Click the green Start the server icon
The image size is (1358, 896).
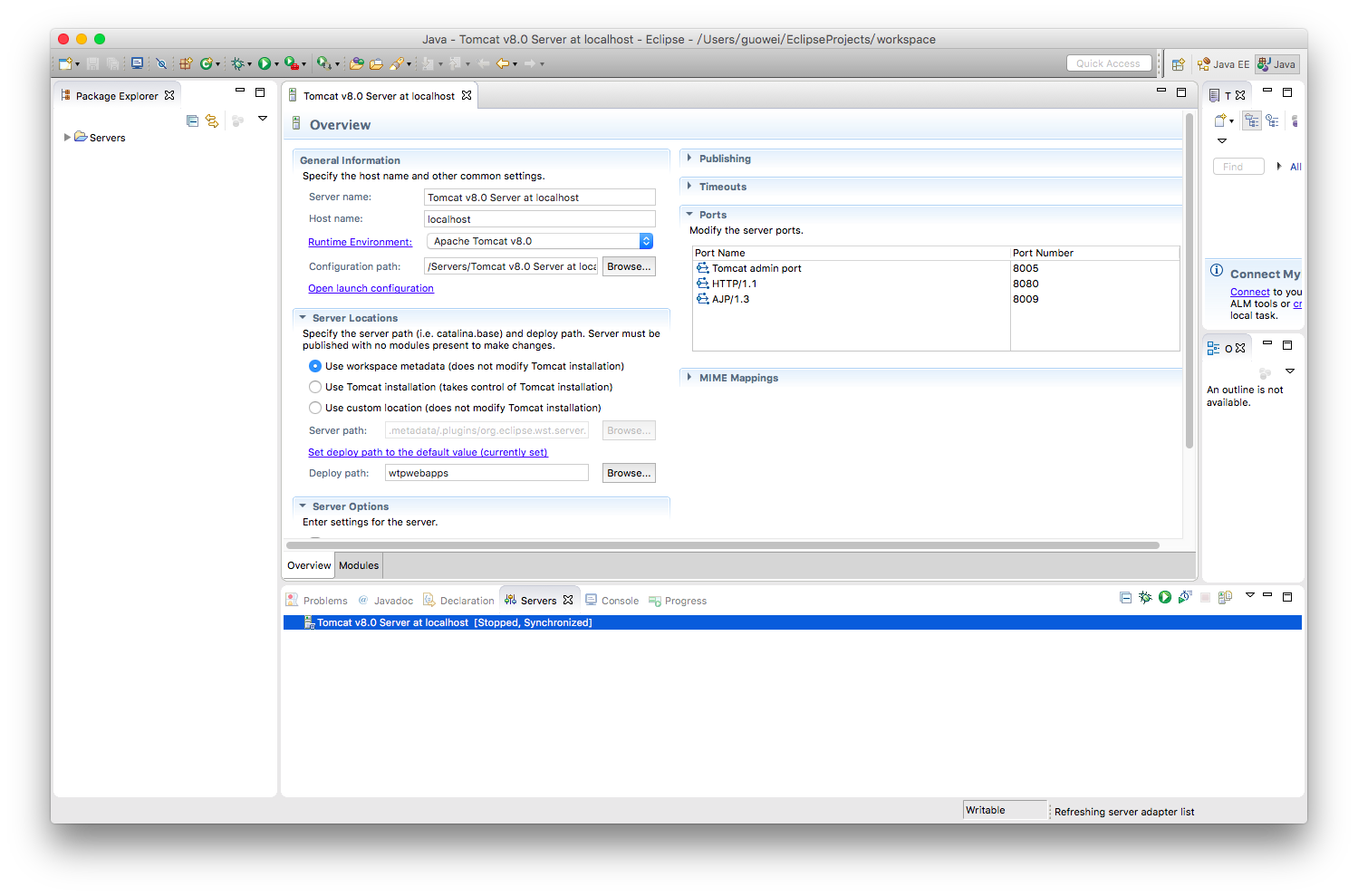click(x=1165, y=597)
